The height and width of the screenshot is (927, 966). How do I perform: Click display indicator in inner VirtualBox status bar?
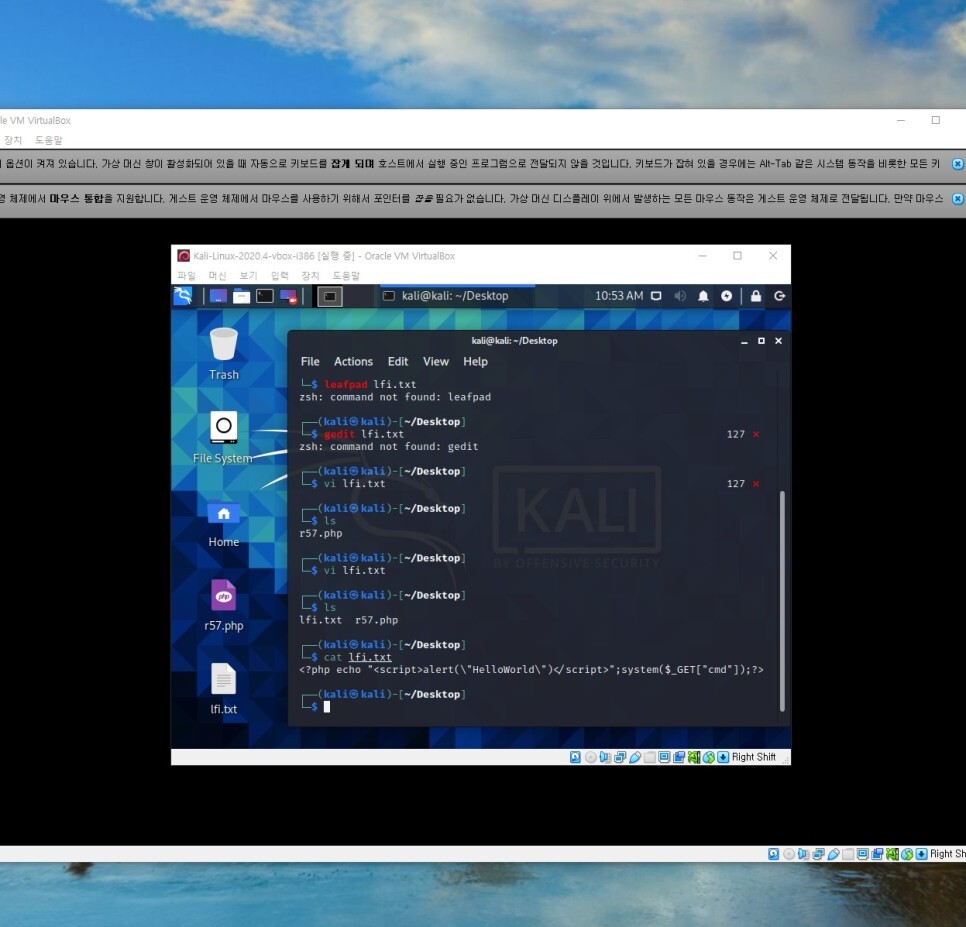664,757
